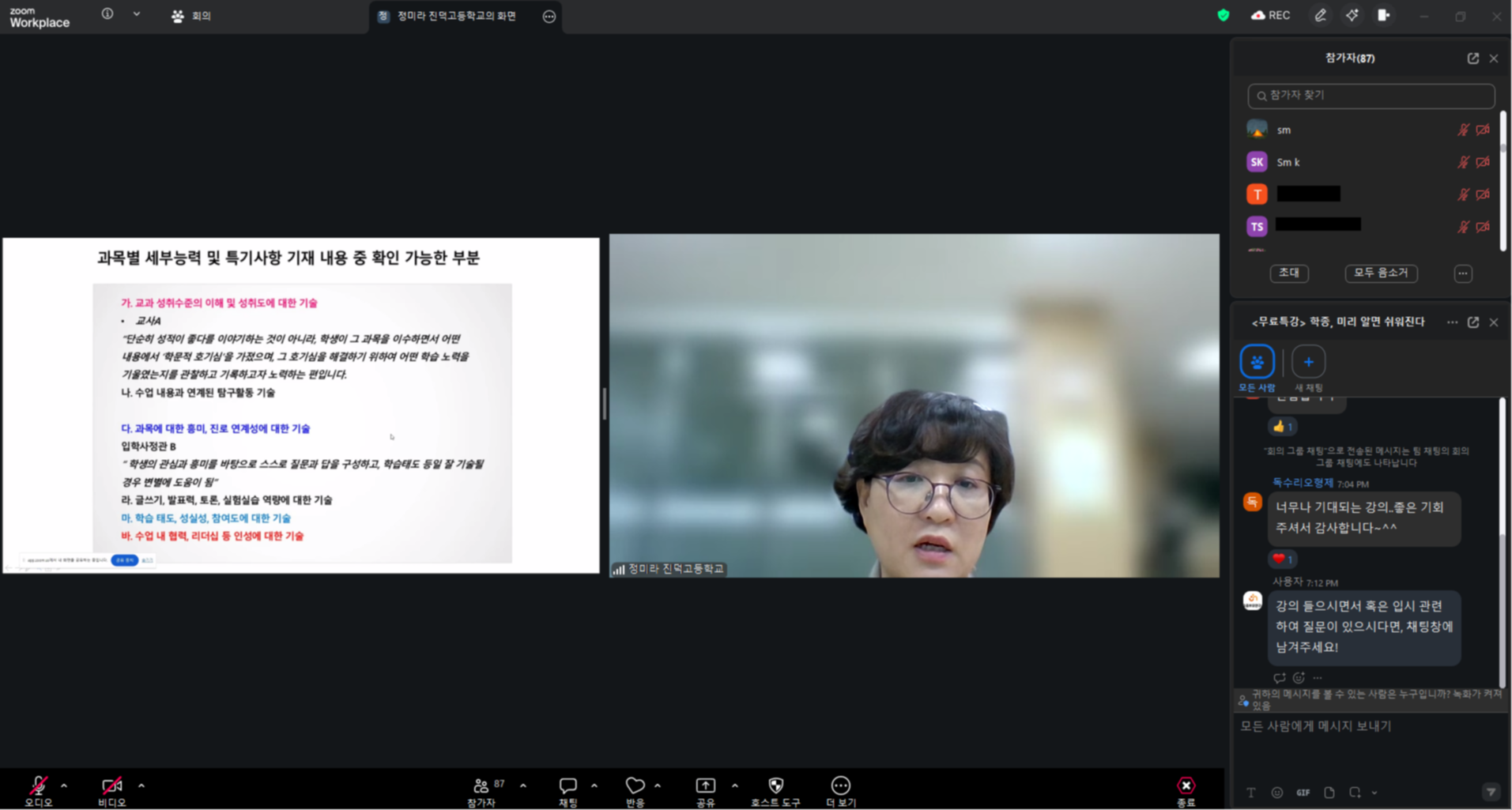
Task: Click the pen annotate icon in title bar
Action: click(x=1320, y=15)
